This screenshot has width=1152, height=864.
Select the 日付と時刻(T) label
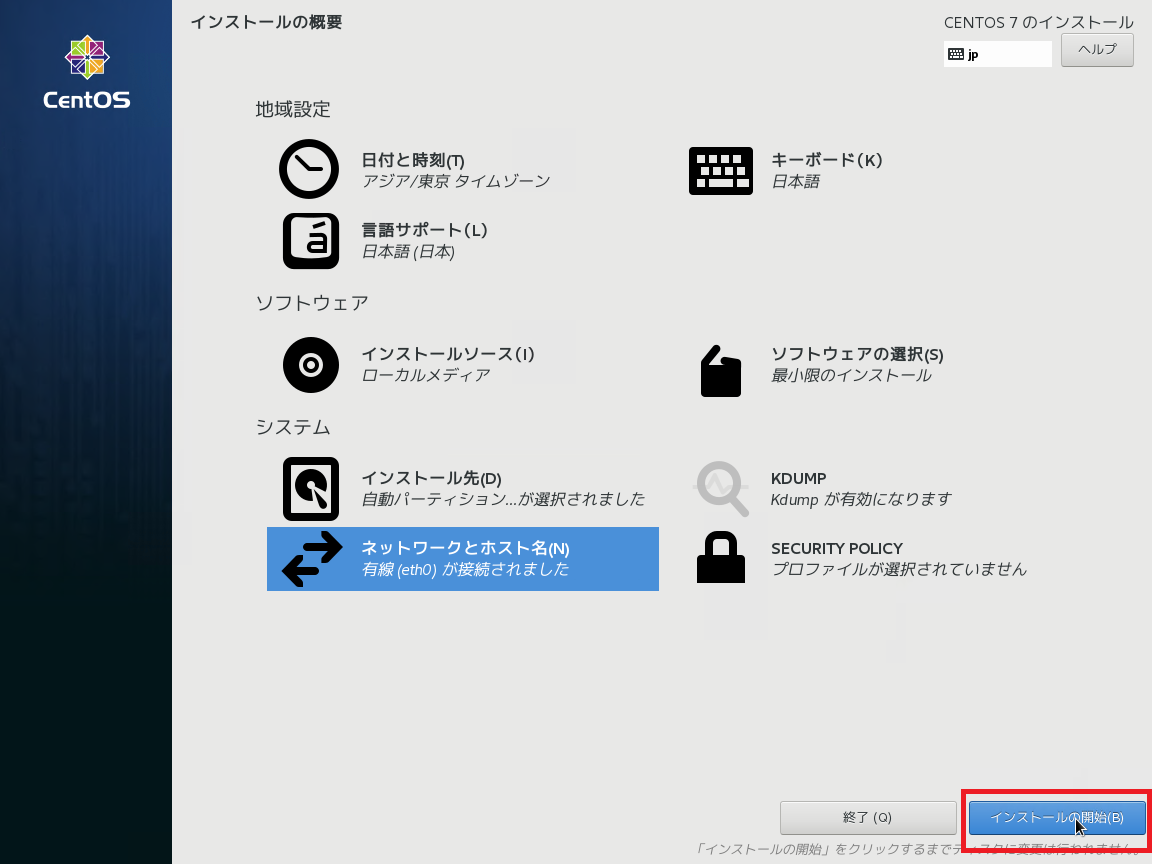413,160
